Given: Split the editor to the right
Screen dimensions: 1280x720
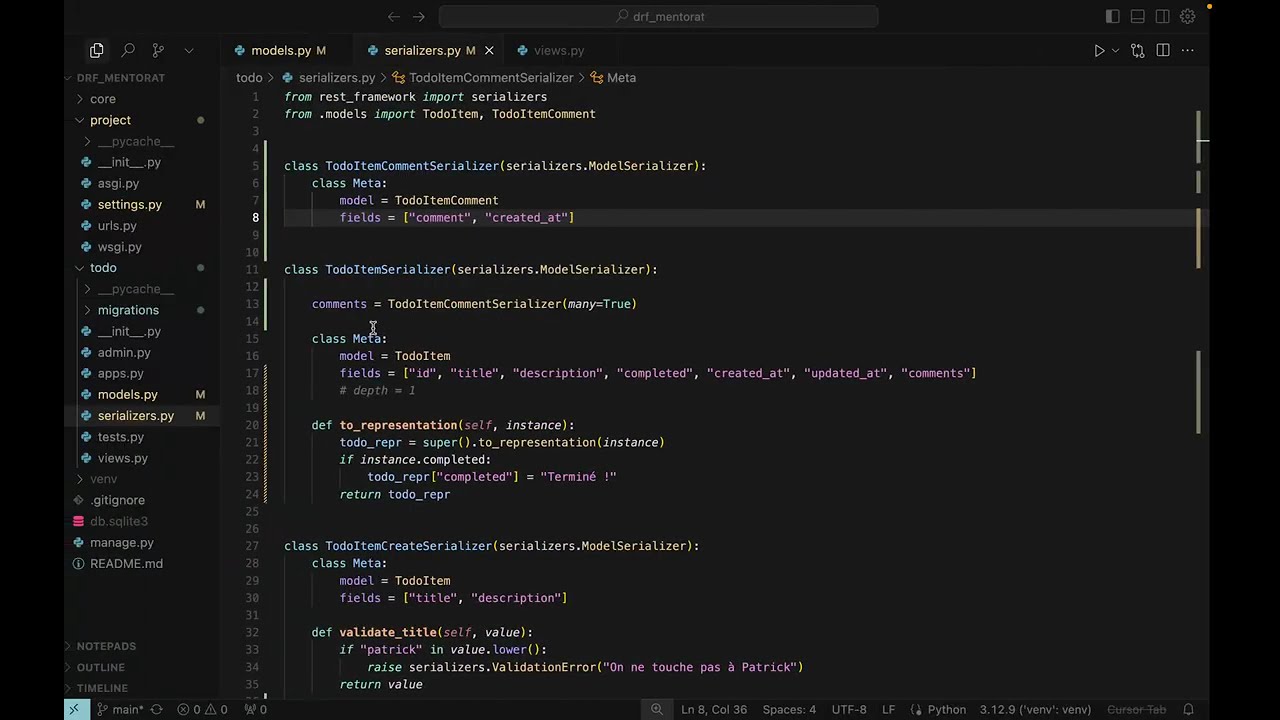Looking at the screenshot, I should point(1163,50).
